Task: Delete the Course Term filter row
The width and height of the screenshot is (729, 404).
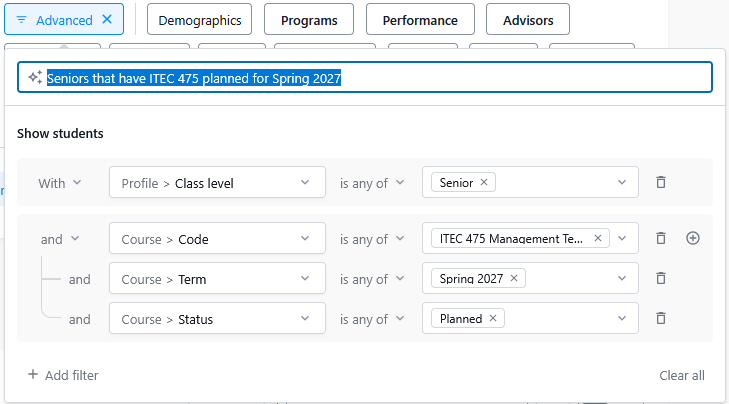Action: click(x=661, y=278)
